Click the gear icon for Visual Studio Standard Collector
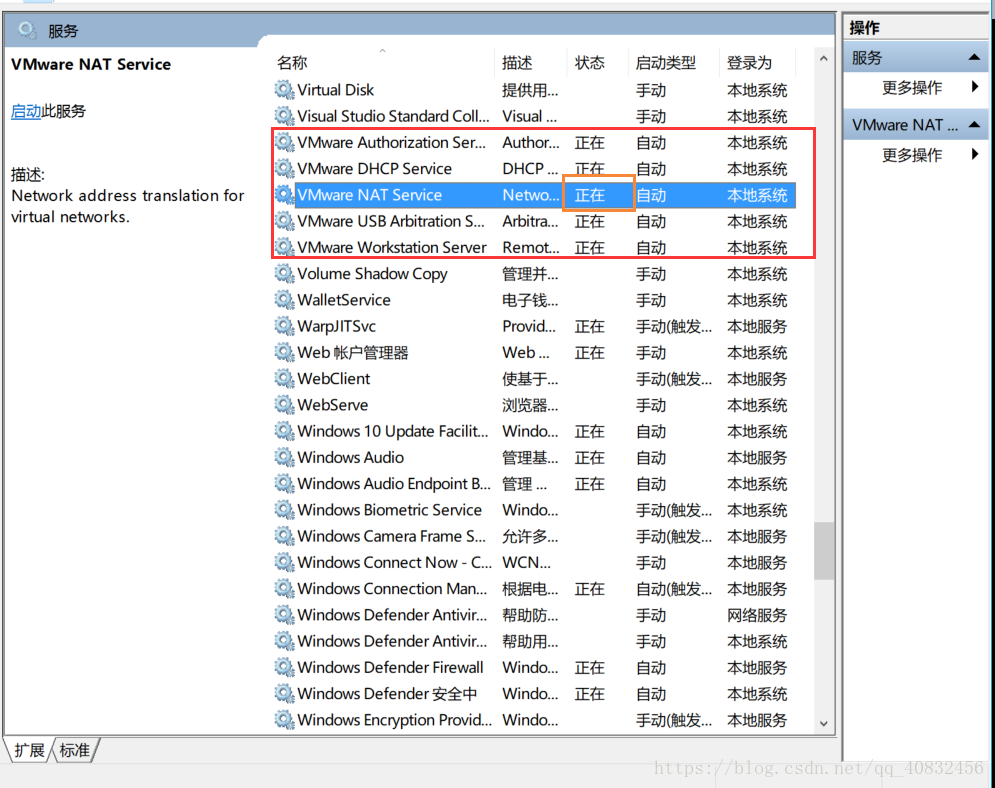Screen dimensions: 995x788 (284, 116)
